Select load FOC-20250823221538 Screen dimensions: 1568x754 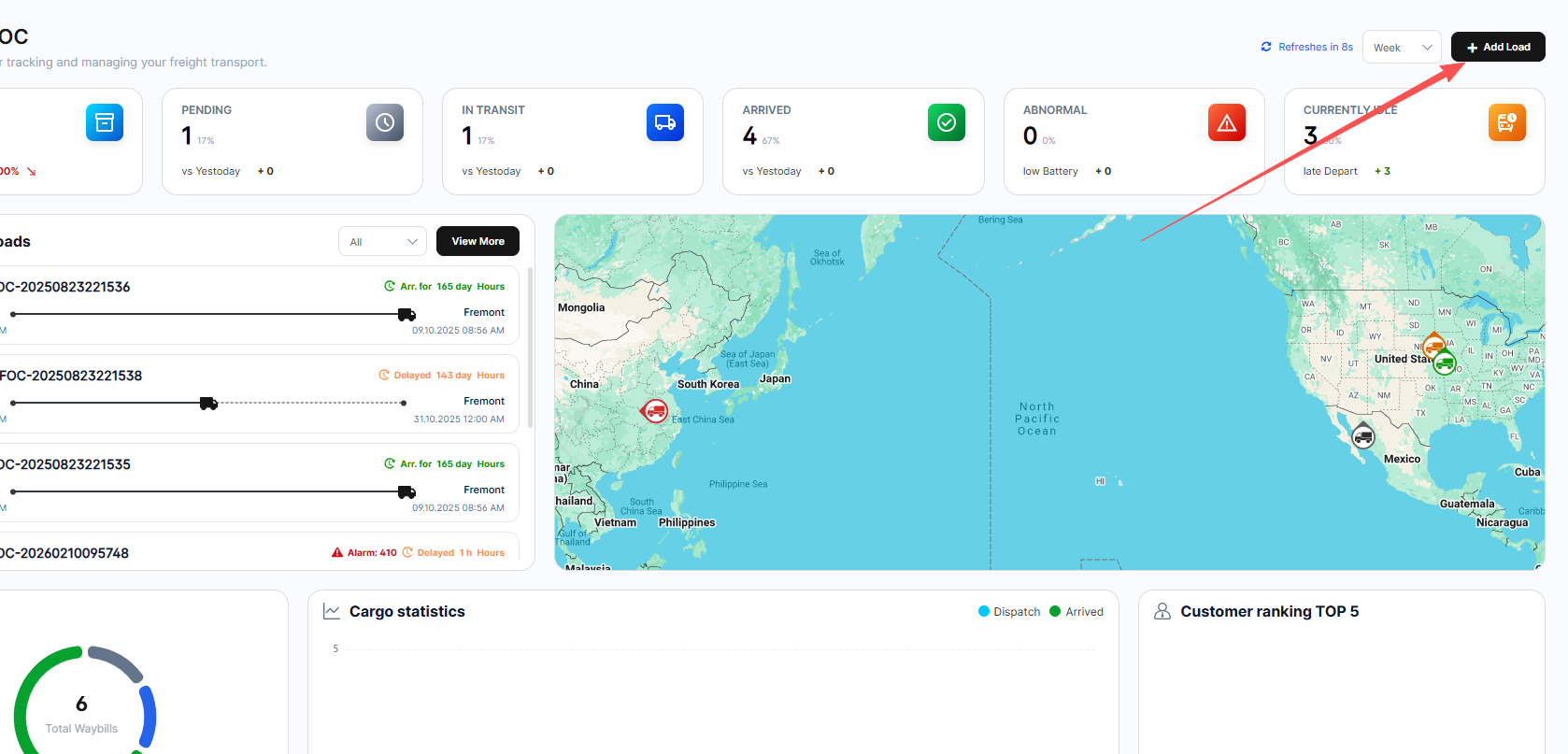pyautogui.click(x=257, y=393)
